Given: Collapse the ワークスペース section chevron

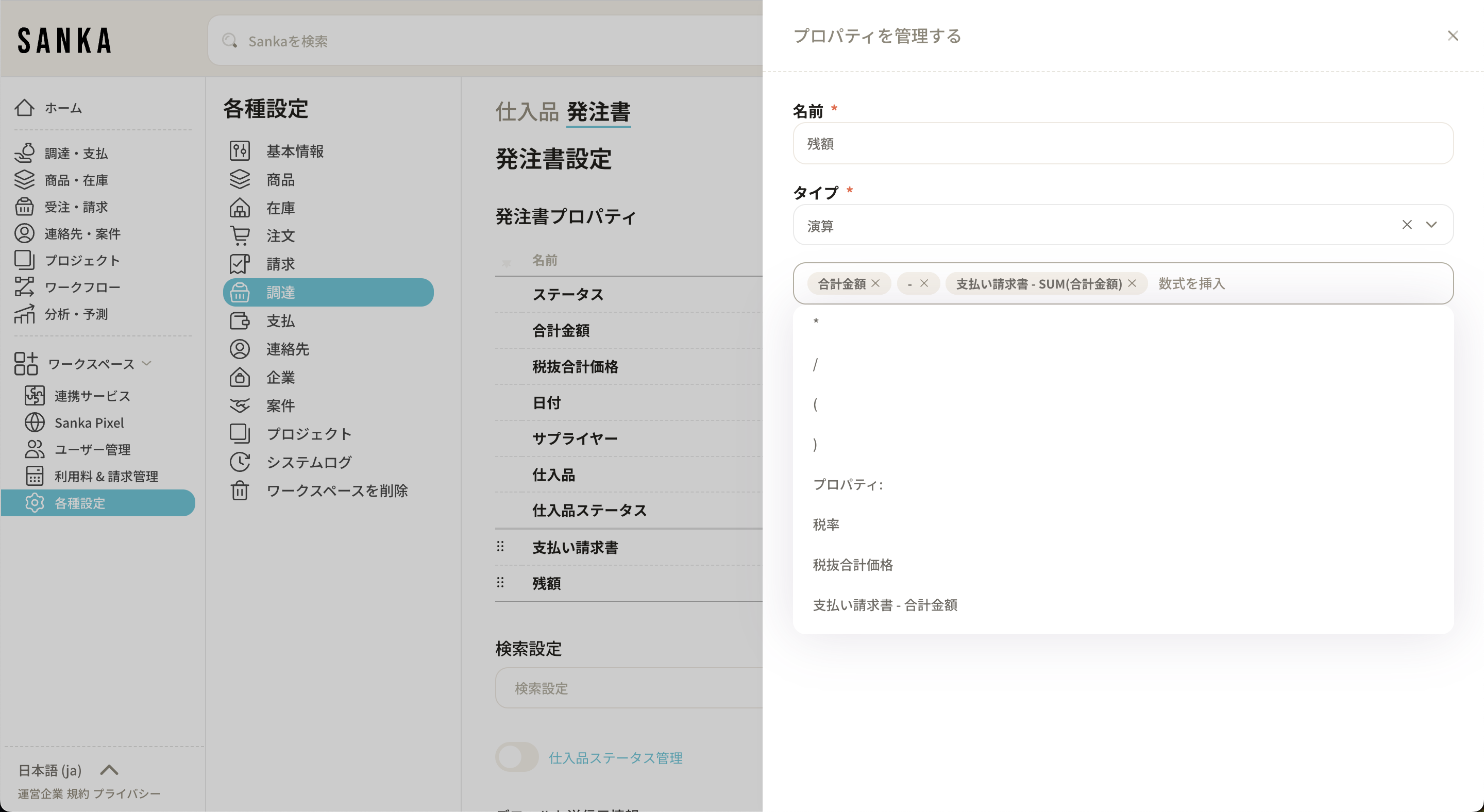Looking at the screenshot, I should click(147, 363).
